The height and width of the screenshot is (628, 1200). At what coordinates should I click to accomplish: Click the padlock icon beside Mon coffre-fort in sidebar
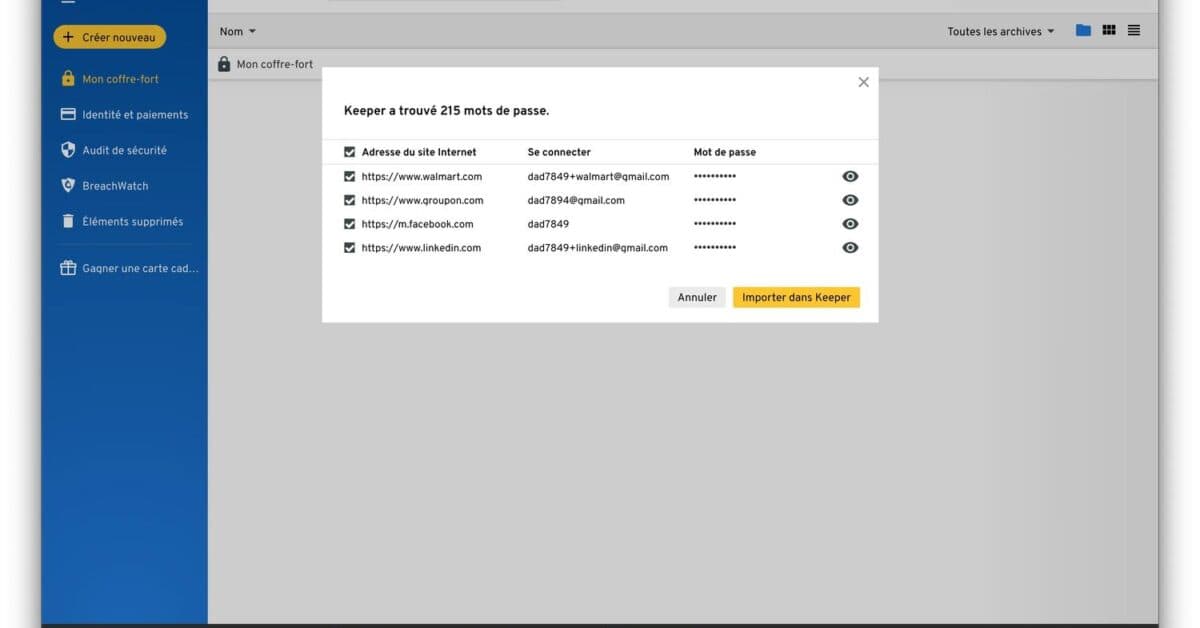[x=68, y=79]
